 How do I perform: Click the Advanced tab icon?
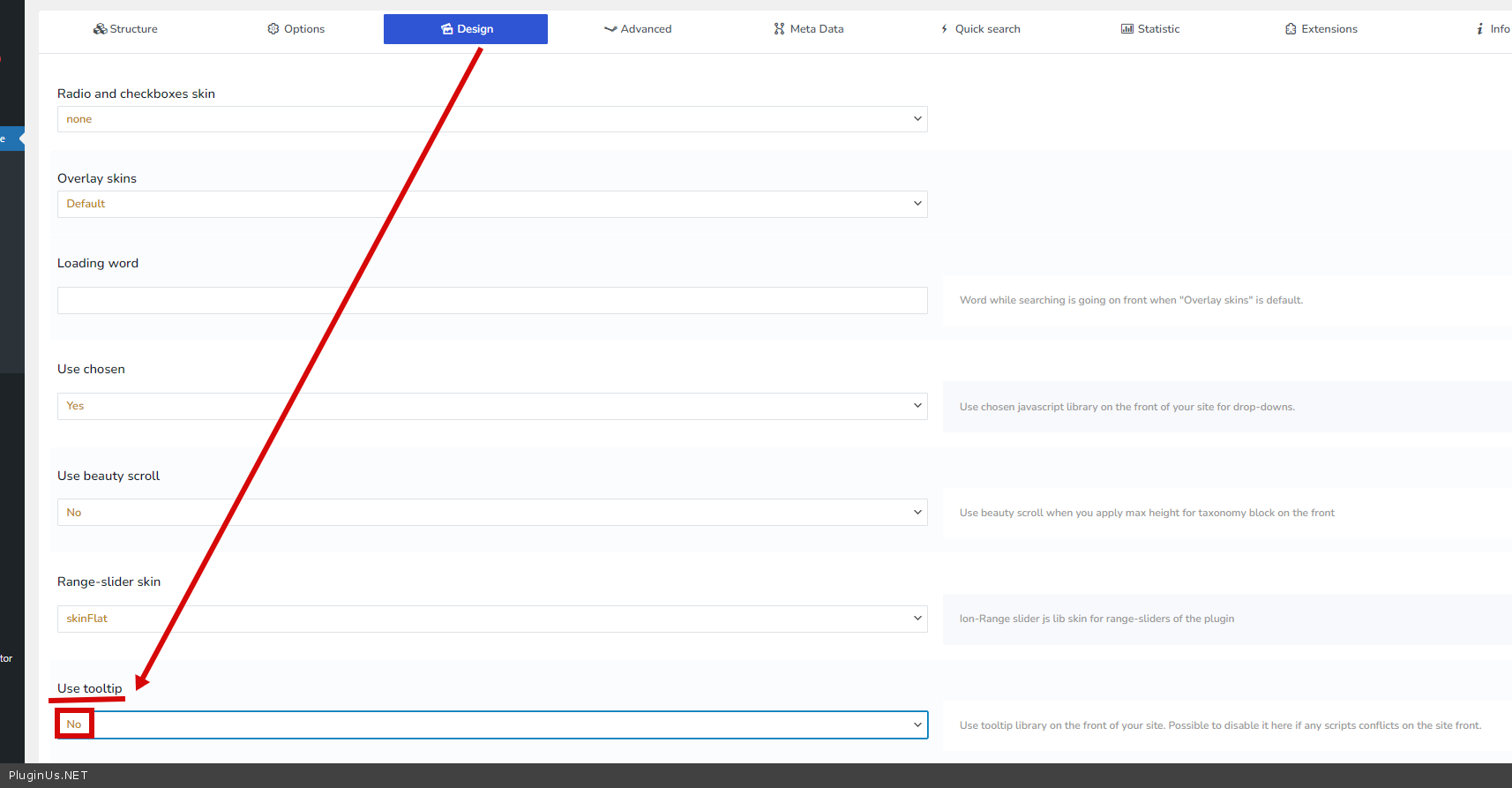coord(610,29)
